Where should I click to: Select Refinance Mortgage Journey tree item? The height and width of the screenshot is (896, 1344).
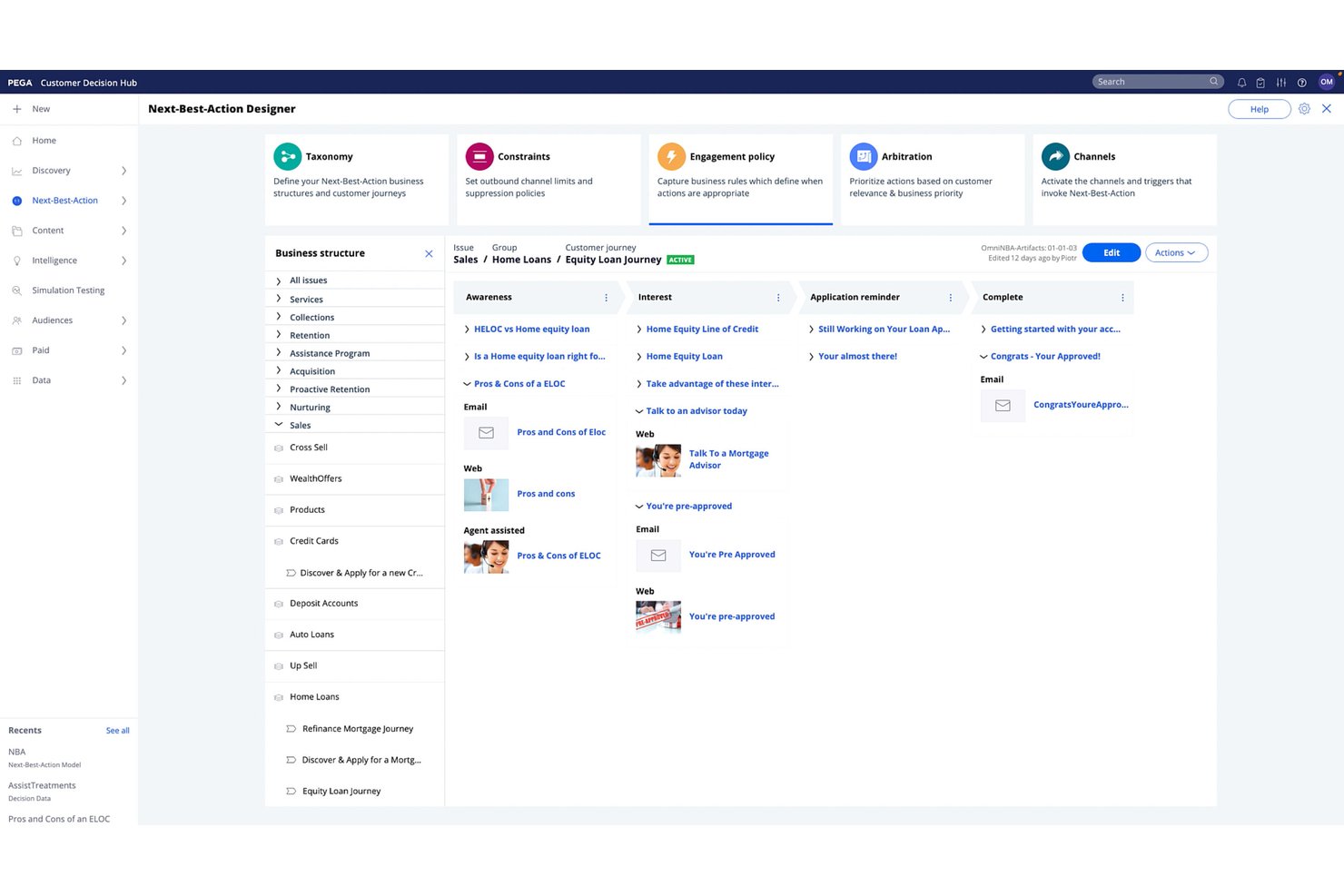[358, 729]
